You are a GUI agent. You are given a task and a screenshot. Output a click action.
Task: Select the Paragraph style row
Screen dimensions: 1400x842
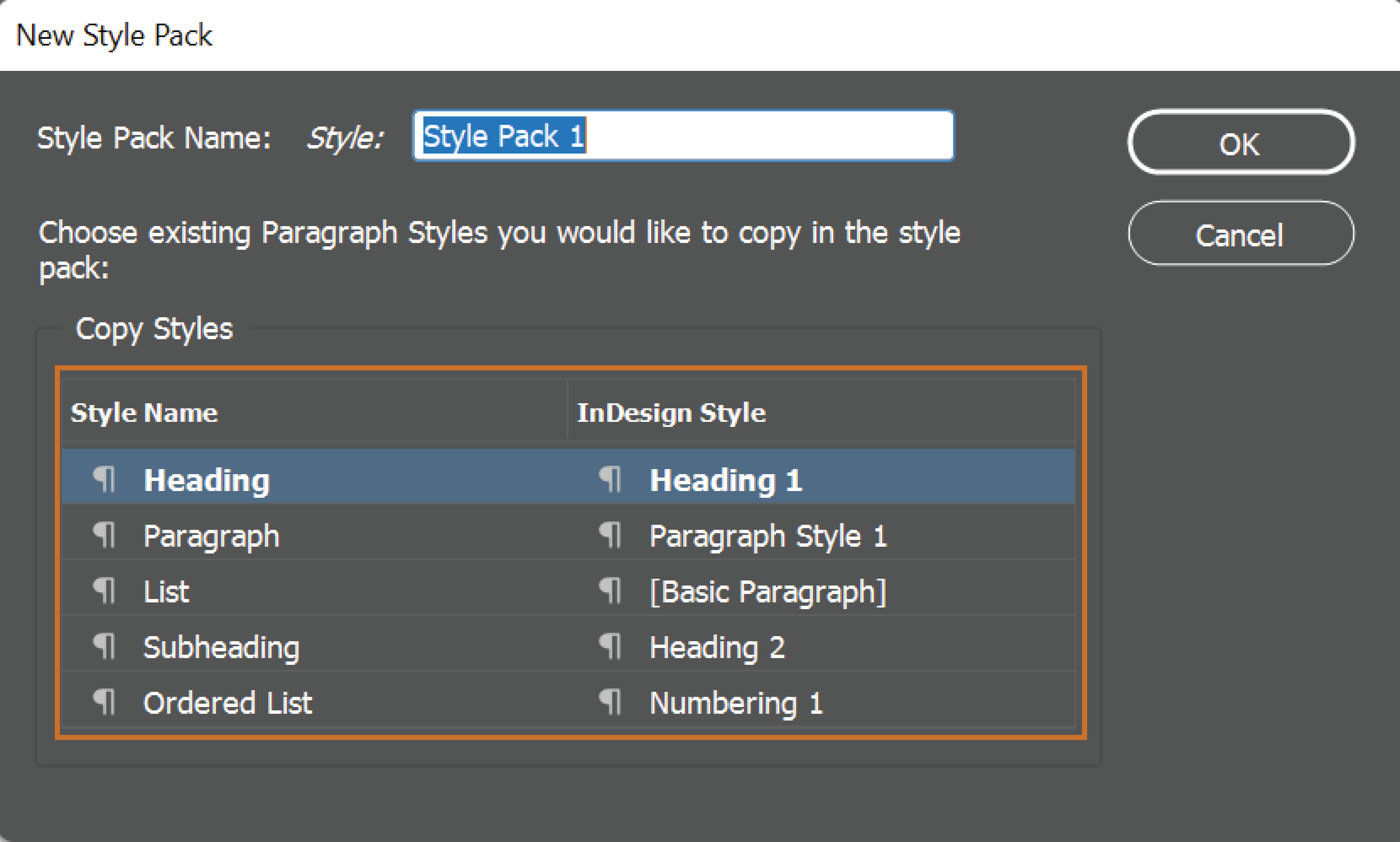[x=212, y=534]
